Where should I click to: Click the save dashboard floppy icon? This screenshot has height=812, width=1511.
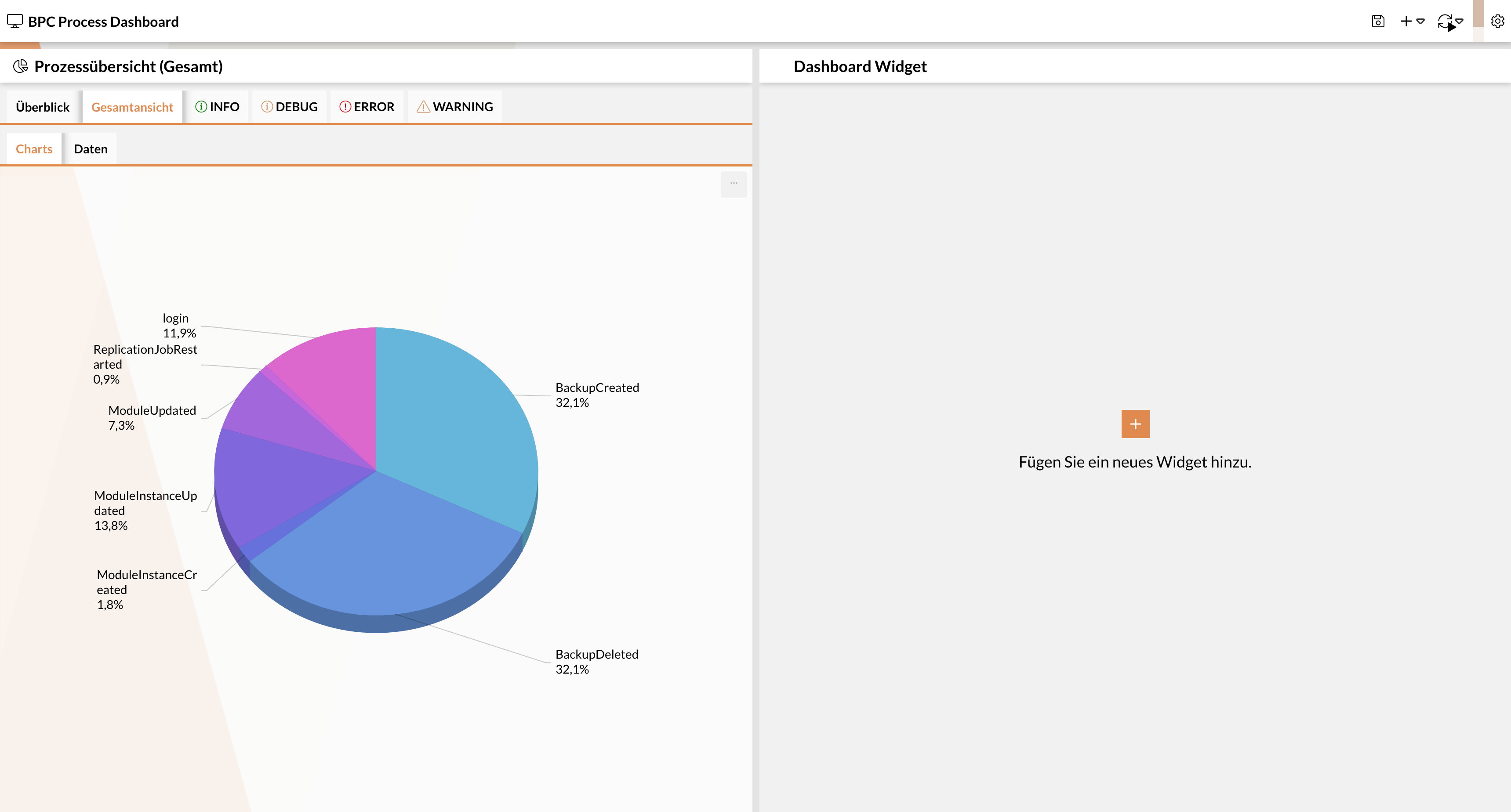[1378, 22]
